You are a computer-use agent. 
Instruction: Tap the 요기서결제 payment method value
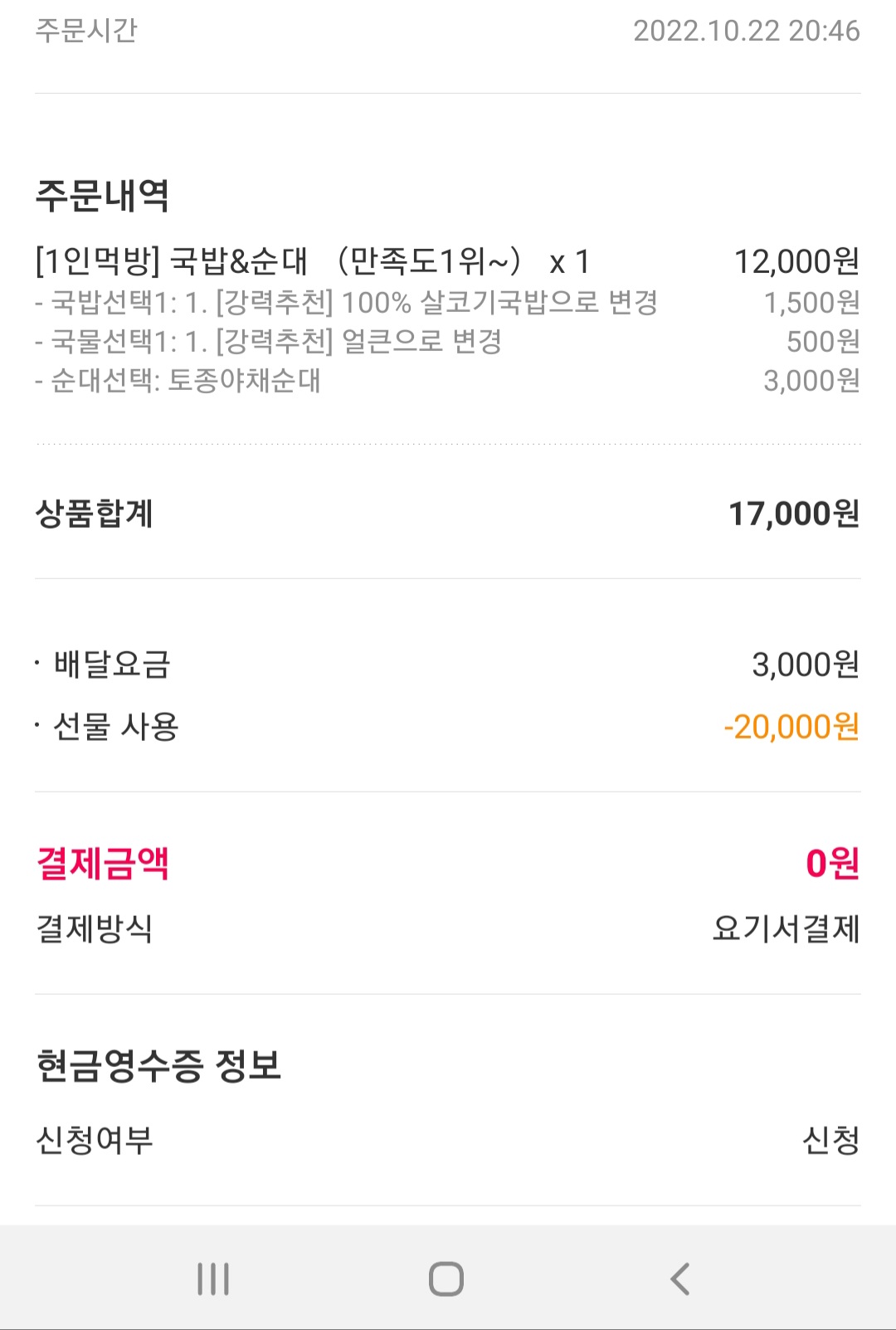click(786, 928)
